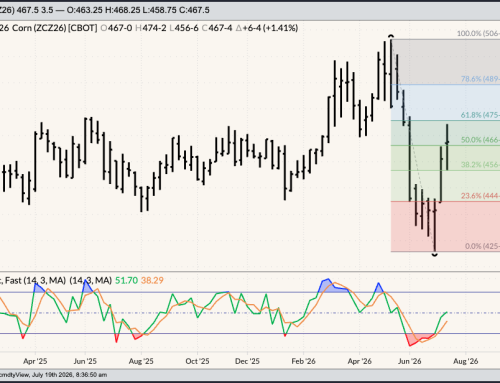The image size is (500, 383).
Task: Select the 38.2% Fibonacci level label
Action: (x=480, y=164)
